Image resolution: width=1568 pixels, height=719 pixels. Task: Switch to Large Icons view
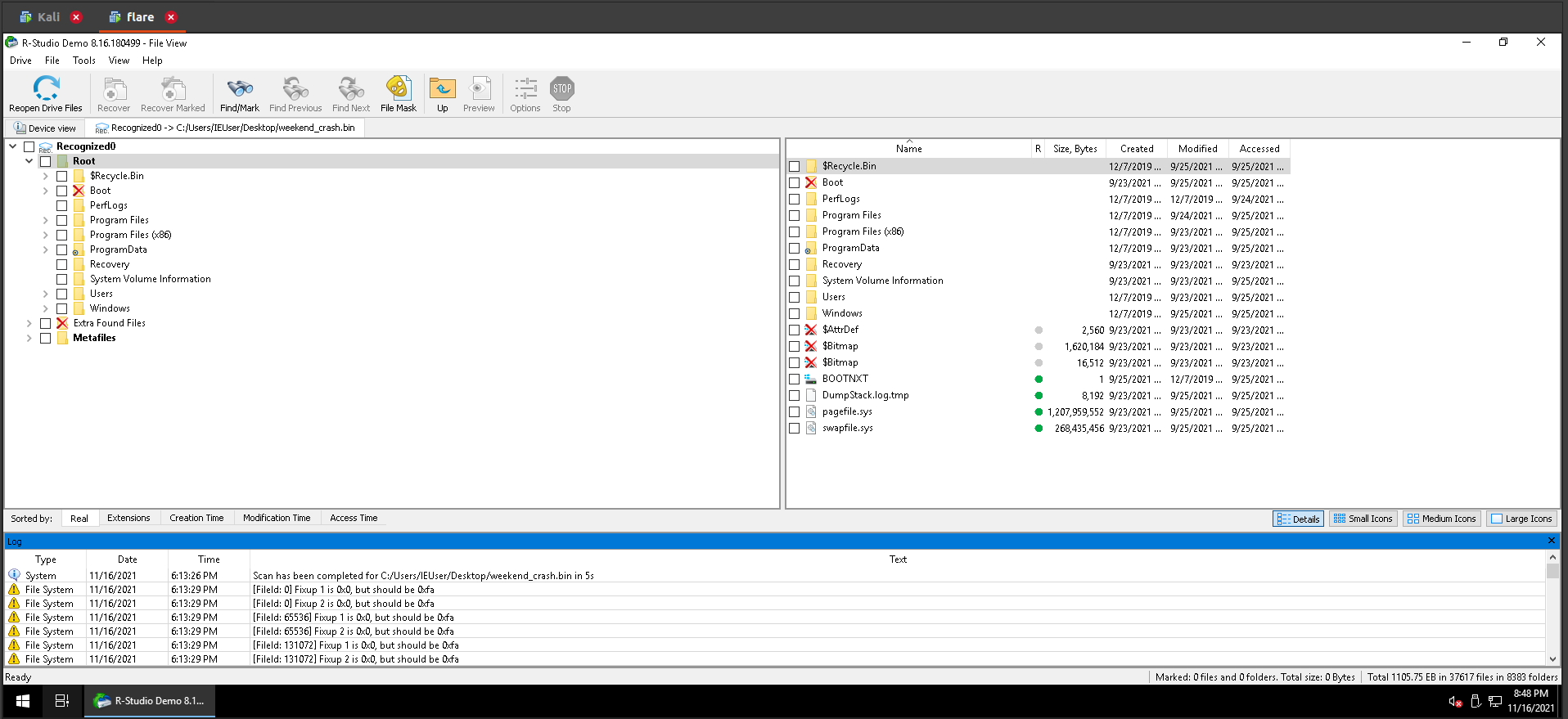[x=1521, y=519]
